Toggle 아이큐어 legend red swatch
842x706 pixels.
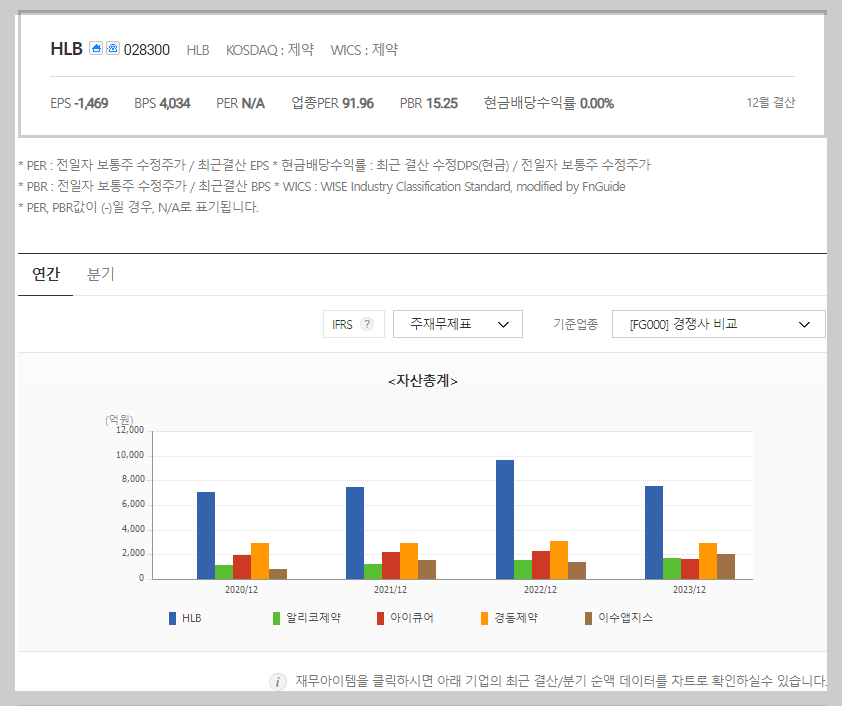point(381,618)
